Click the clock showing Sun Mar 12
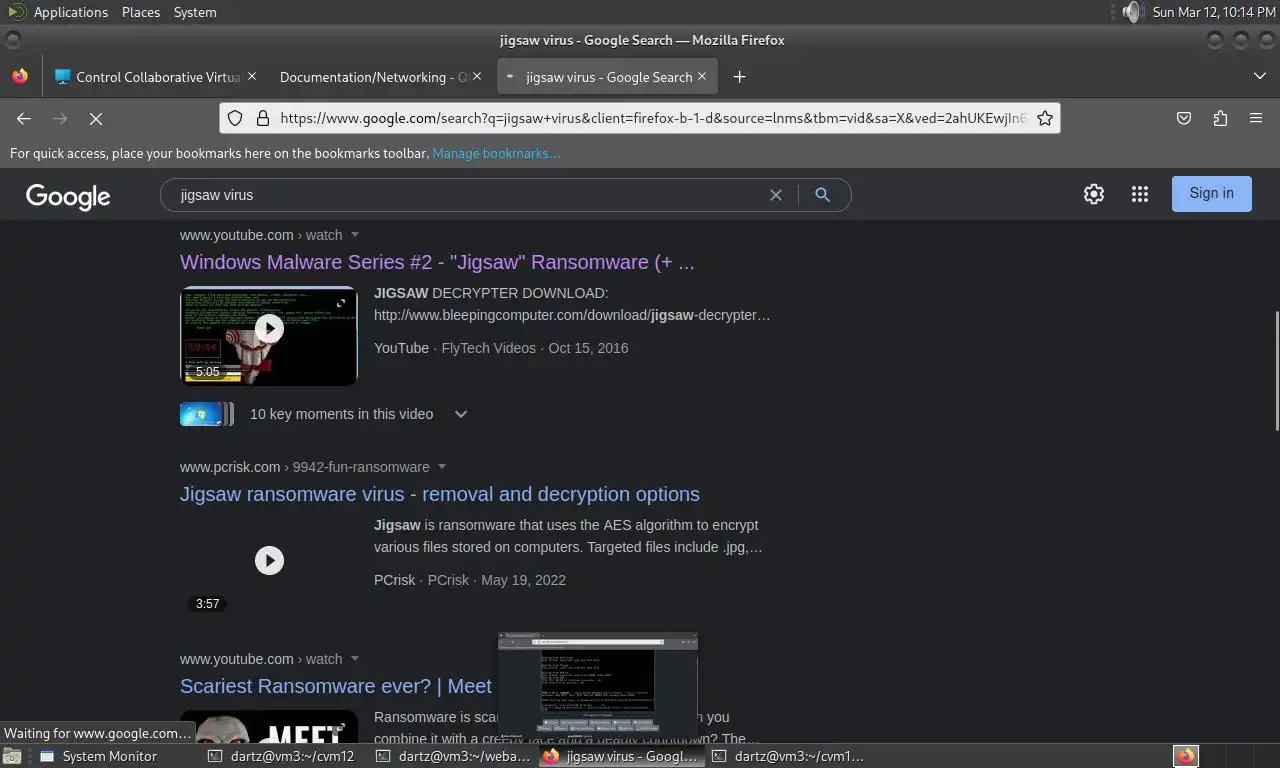 (1213, 12)
